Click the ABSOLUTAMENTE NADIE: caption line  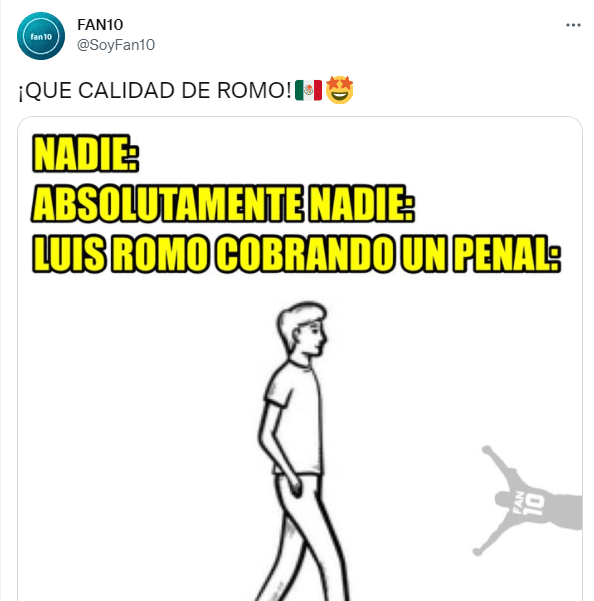click(223, 204)
